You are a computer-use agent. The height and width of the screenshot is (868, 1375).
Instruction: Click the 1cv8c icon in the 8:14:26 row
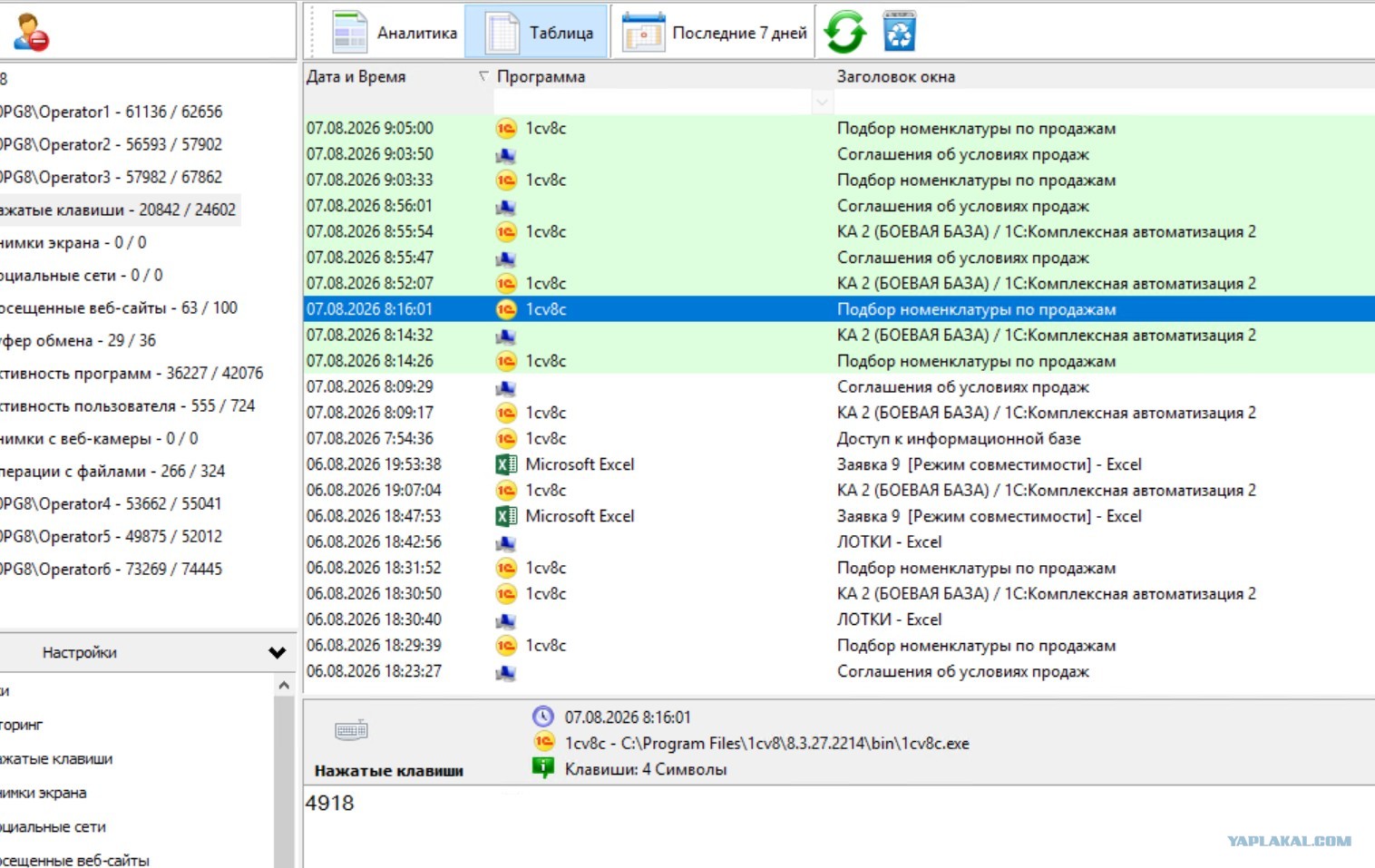[x=506, y=361]
